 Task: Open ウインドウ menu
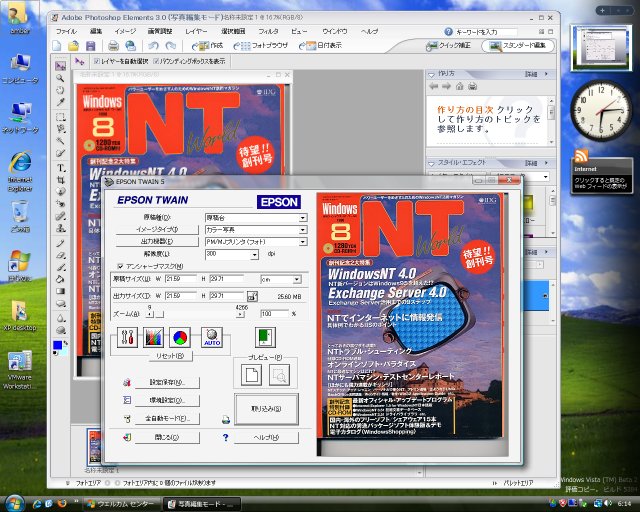pyautogui.click(x=335, y=31)
